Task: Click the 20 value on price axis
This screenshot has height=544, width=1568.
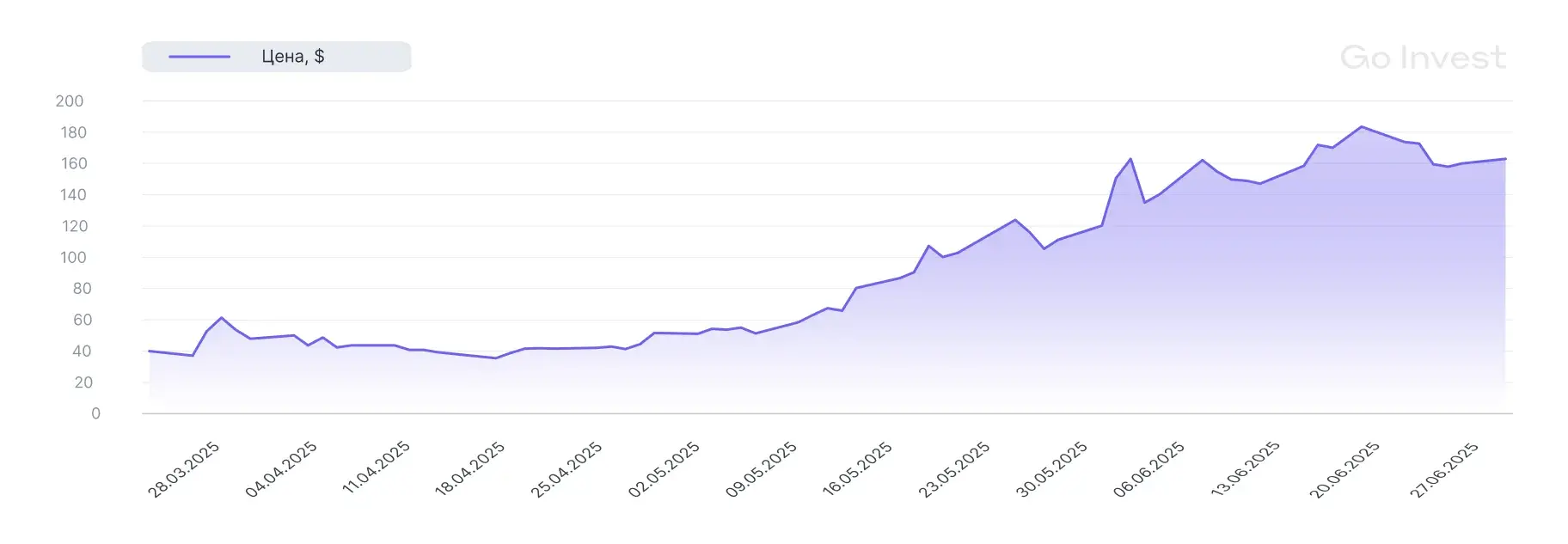Action: click(83, 382)
